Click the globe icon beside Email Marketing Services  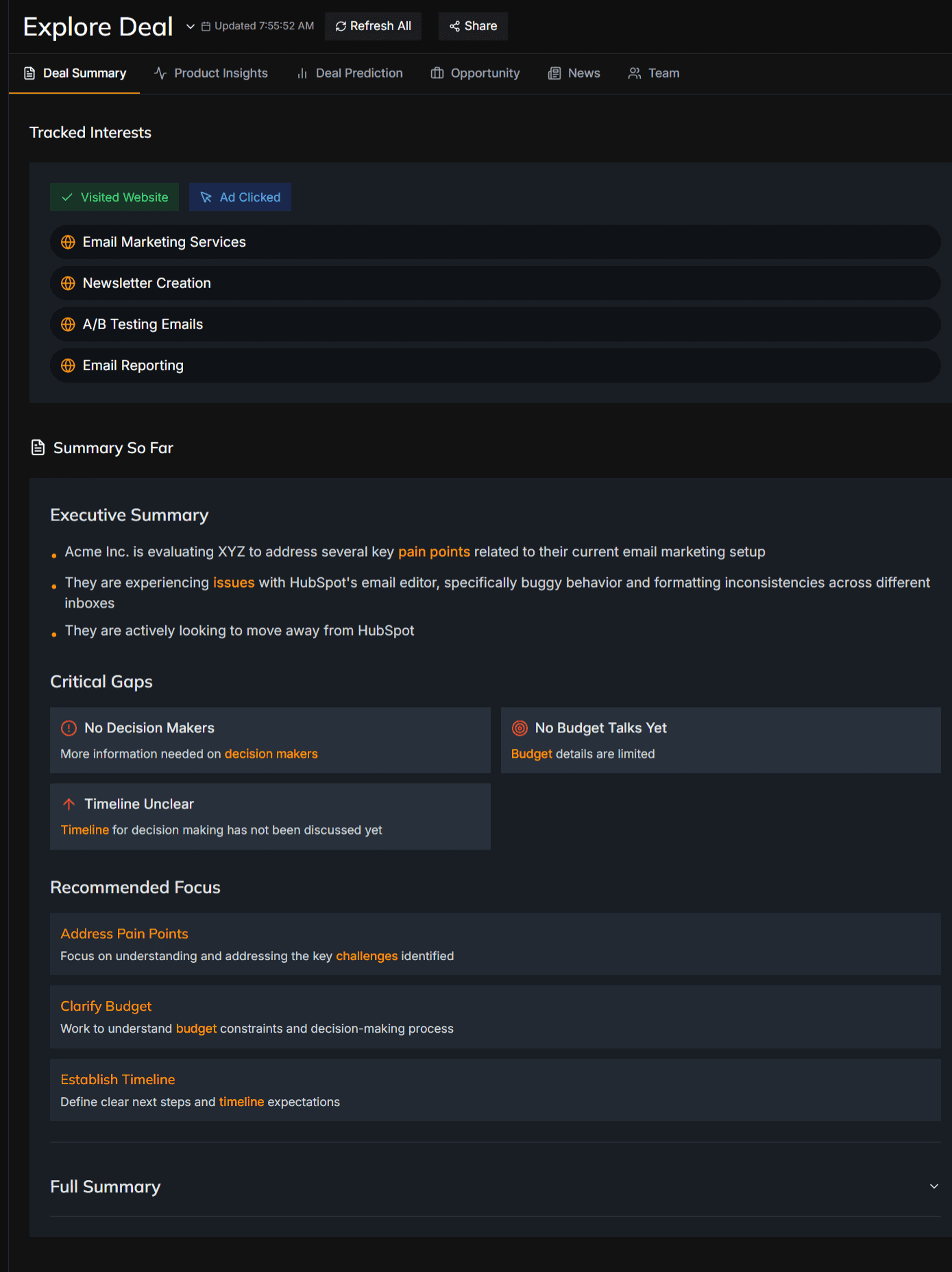[x=68, y=242]
